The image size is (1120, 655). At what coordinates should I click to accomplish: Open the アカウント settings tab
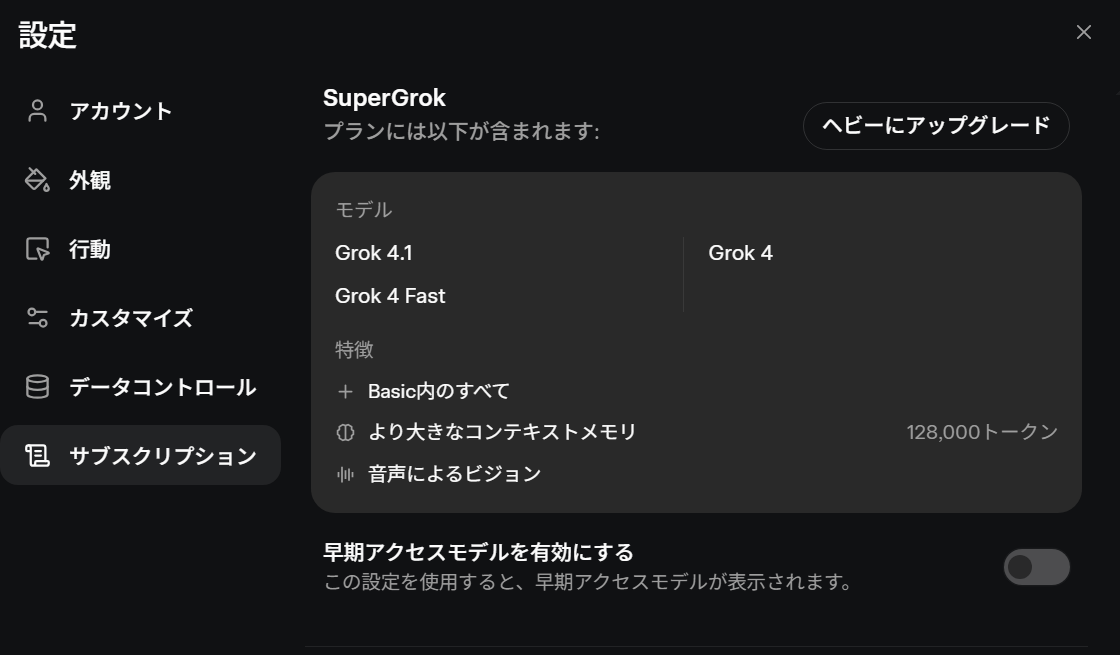coord(121,111)
